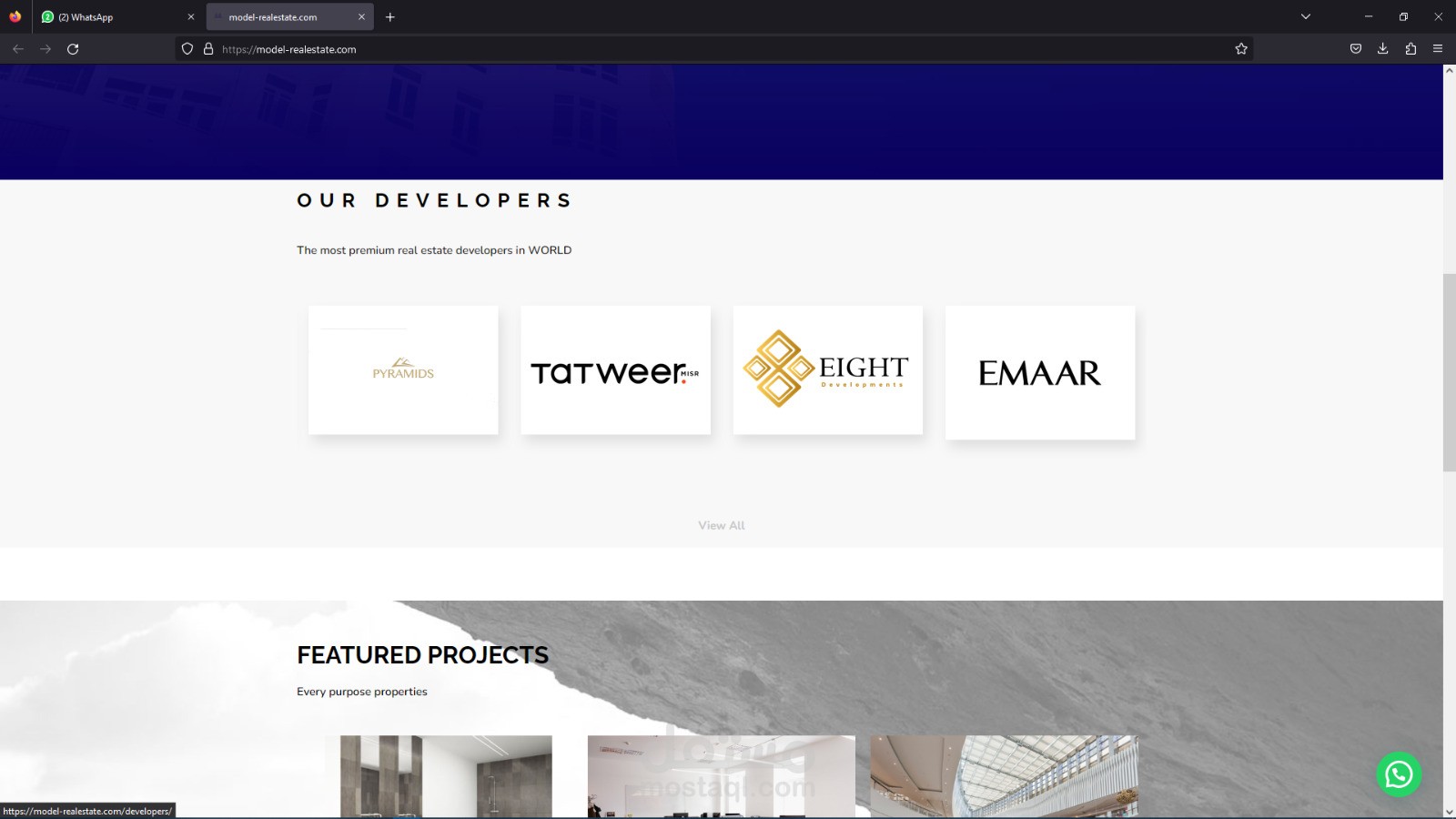Expand the list all tabs chevron
This screenshot has height=819, width=1456.
[x=1305, y=16]
